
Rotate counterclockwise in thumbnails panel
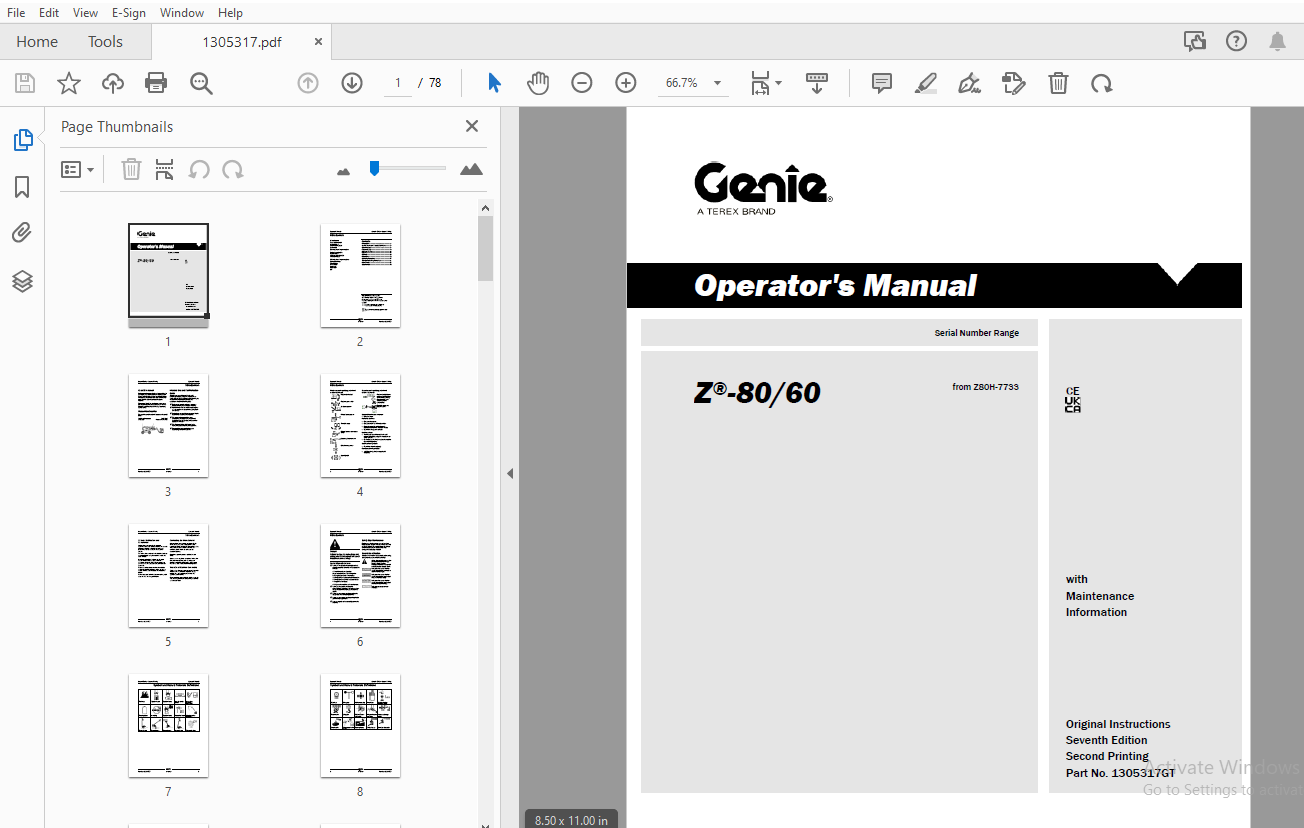tap(199, 169)
